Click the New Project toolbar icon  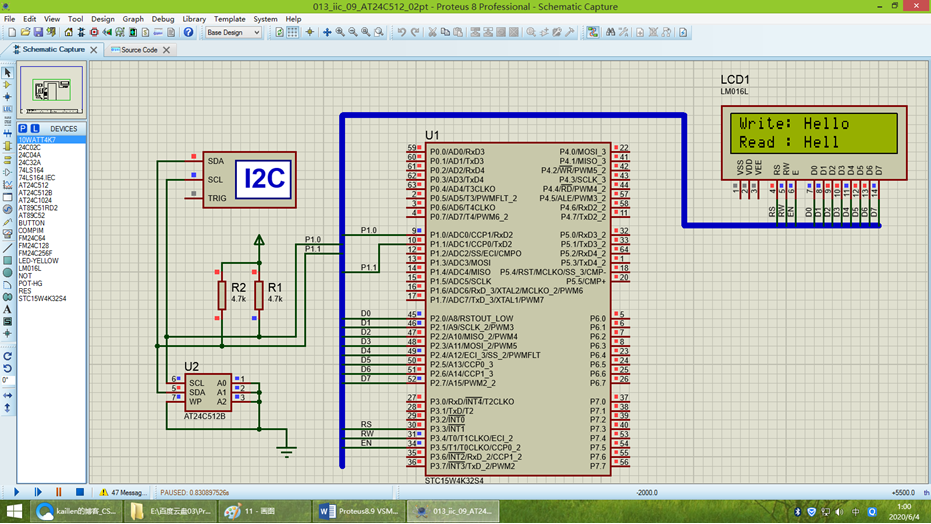click(11, 33)
